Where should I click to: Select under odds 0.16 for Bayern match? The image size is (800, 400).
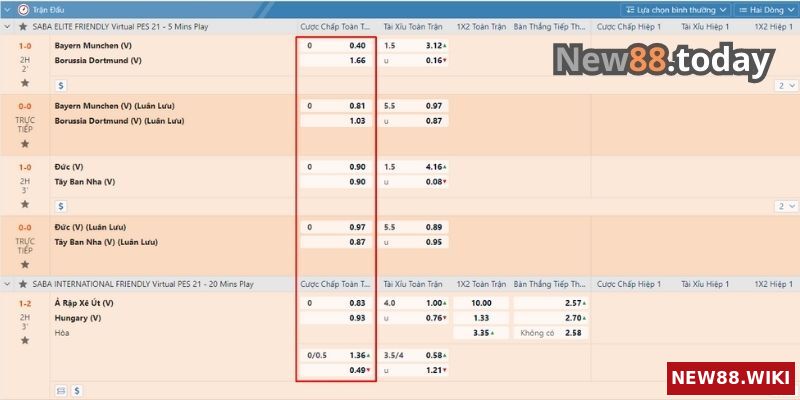coord(415,60)
